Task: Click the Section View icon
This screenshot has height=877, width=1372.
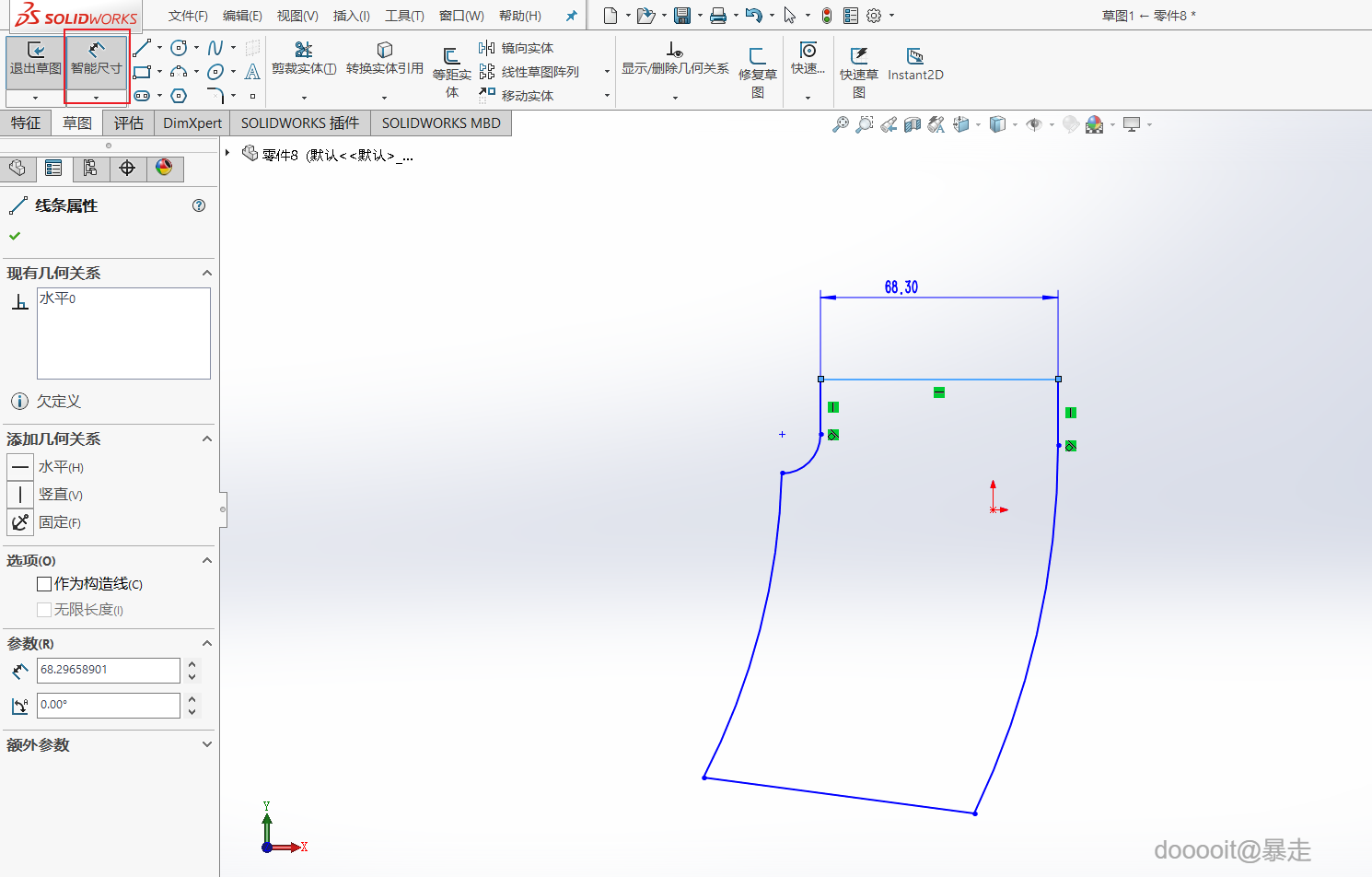Action: pos(913,124)
